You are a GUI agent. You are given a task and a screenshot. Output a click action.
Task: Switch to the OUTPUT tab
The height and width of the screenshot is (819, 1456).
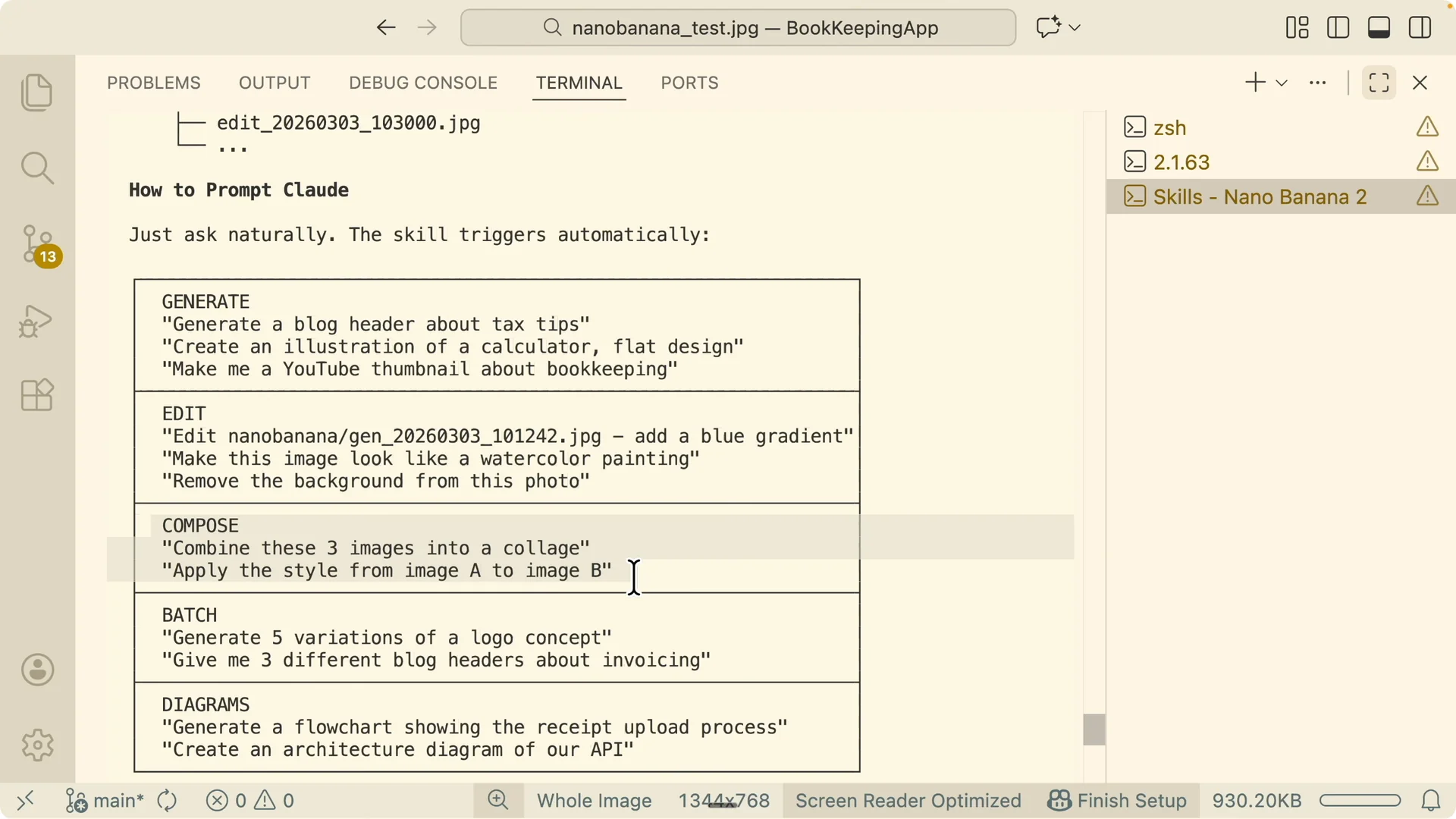(x=275, y=83)
